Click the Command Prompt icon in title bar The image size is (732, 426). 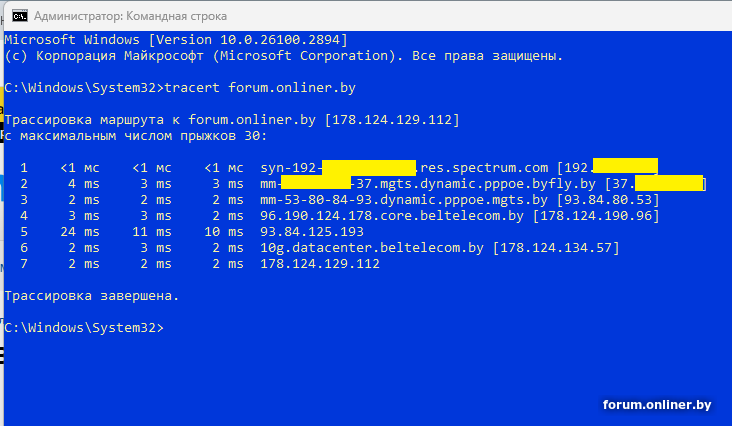(15, 16)
